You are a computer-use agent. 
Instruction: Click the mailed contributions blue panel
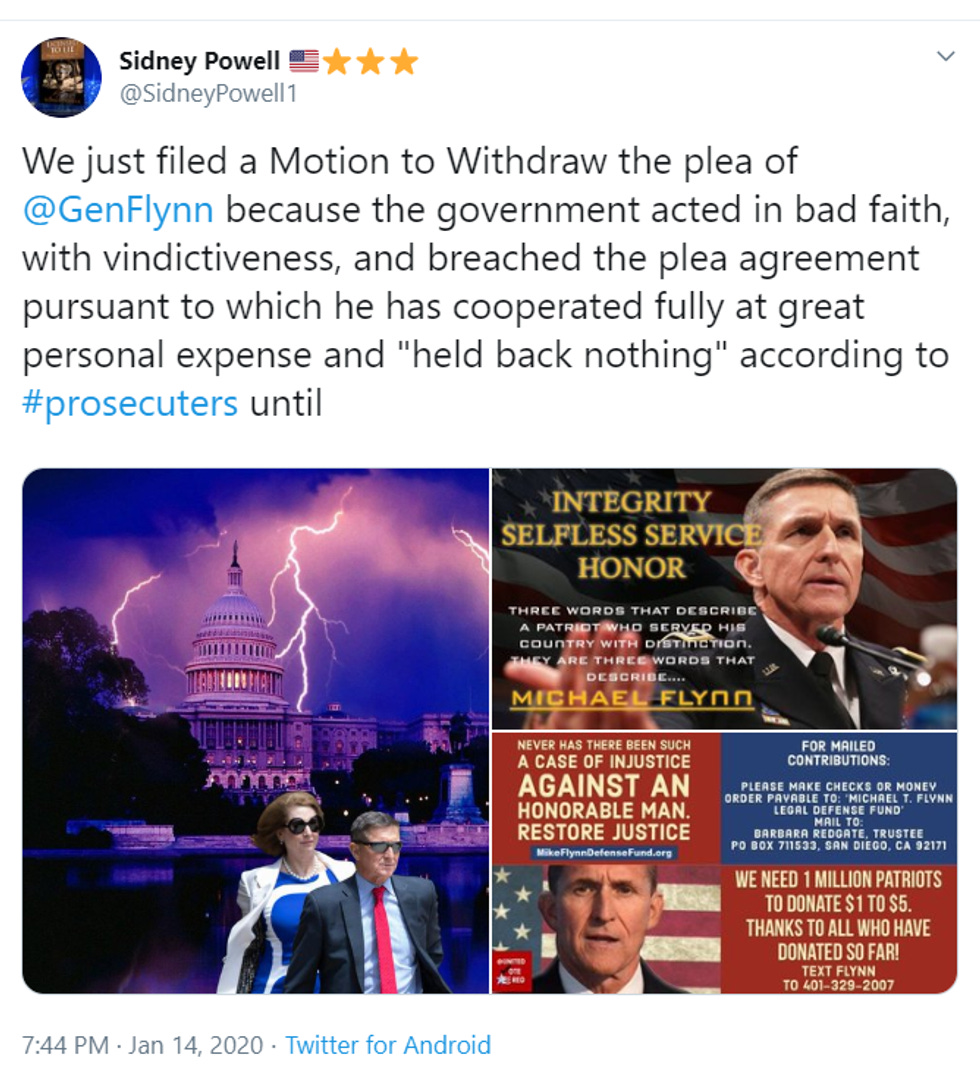839,798
